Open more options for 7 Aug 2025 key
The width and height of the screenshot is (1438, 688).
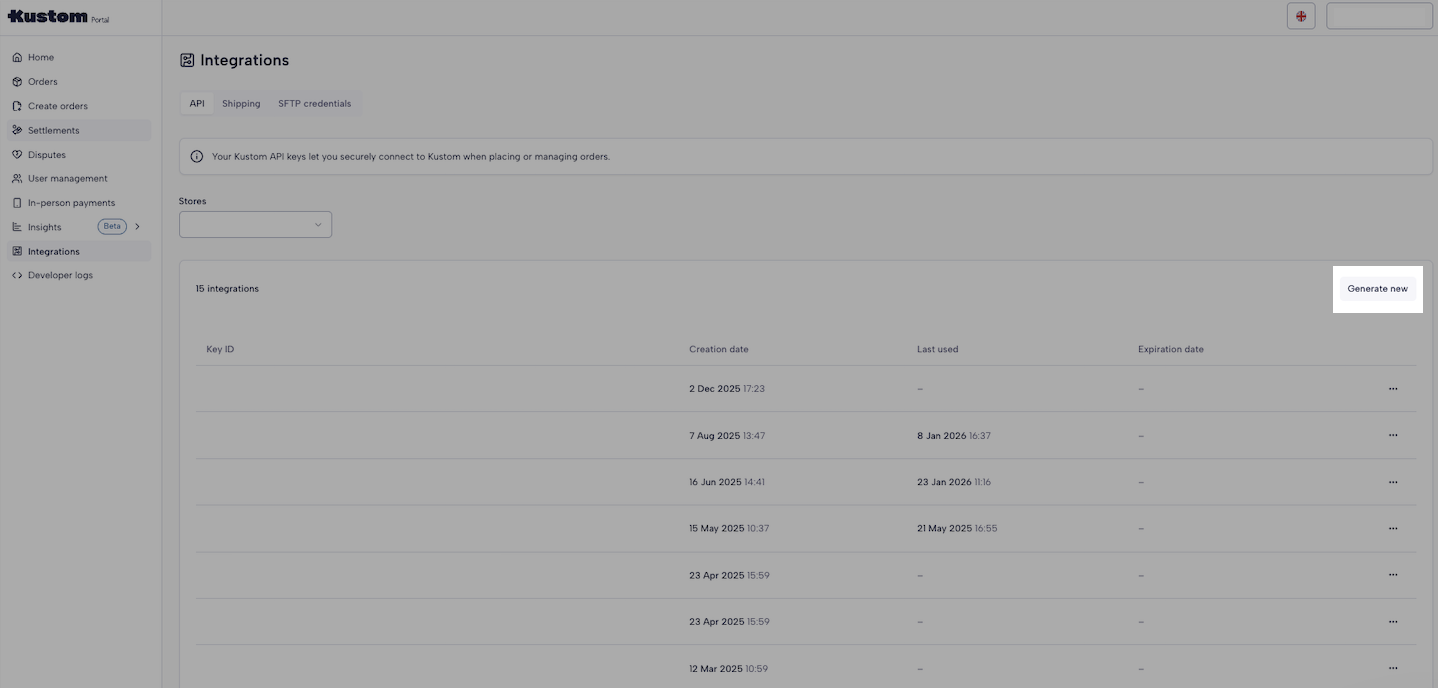tap(1393, 436)
